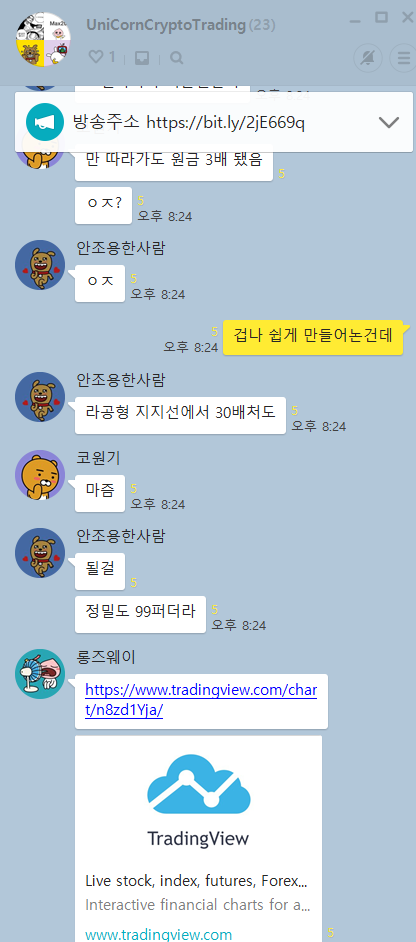Viewport: 416px width, 942px height.
Task: Open the tradingview.com chart link
Action: 201,700
